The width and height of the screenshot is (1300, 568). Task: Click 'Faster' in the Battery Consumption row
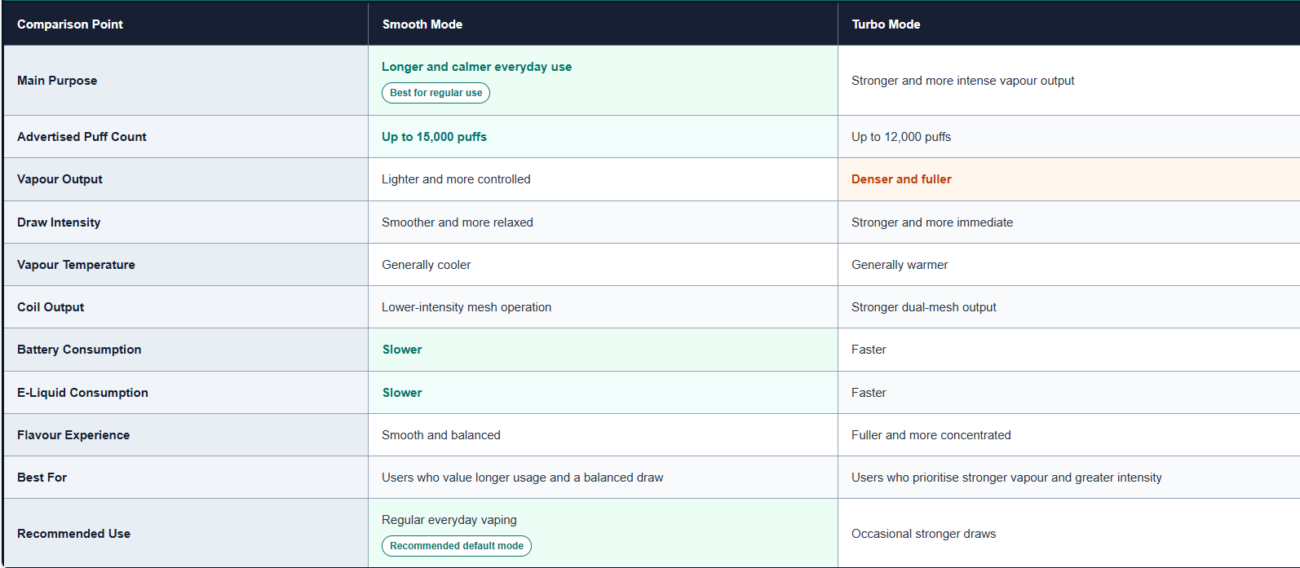click(x=869, y=350)
